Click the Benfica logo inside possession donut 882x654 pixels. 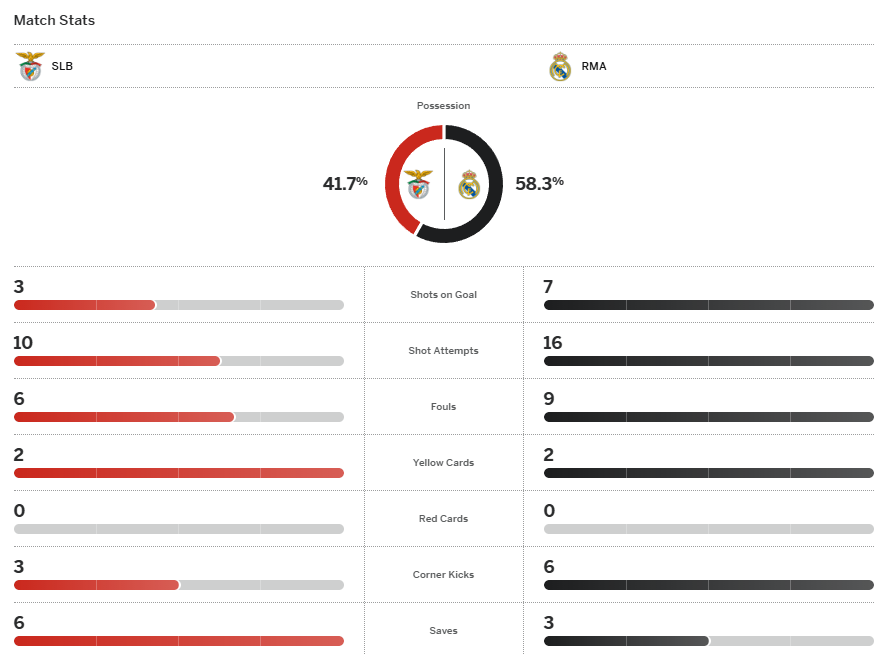[x=418, y=185]
